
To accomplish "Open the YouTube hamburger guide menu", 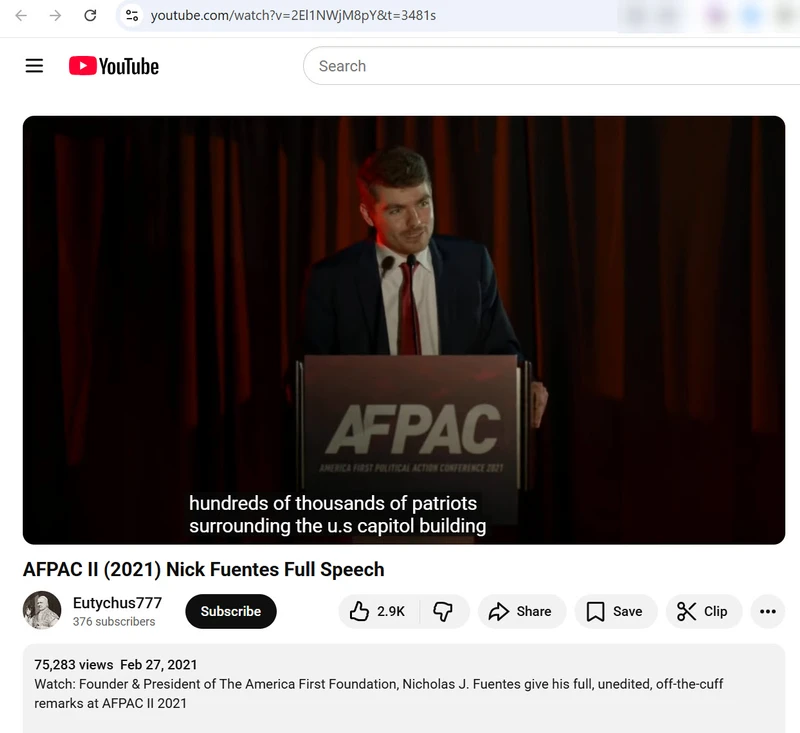I will click(34, 66).
